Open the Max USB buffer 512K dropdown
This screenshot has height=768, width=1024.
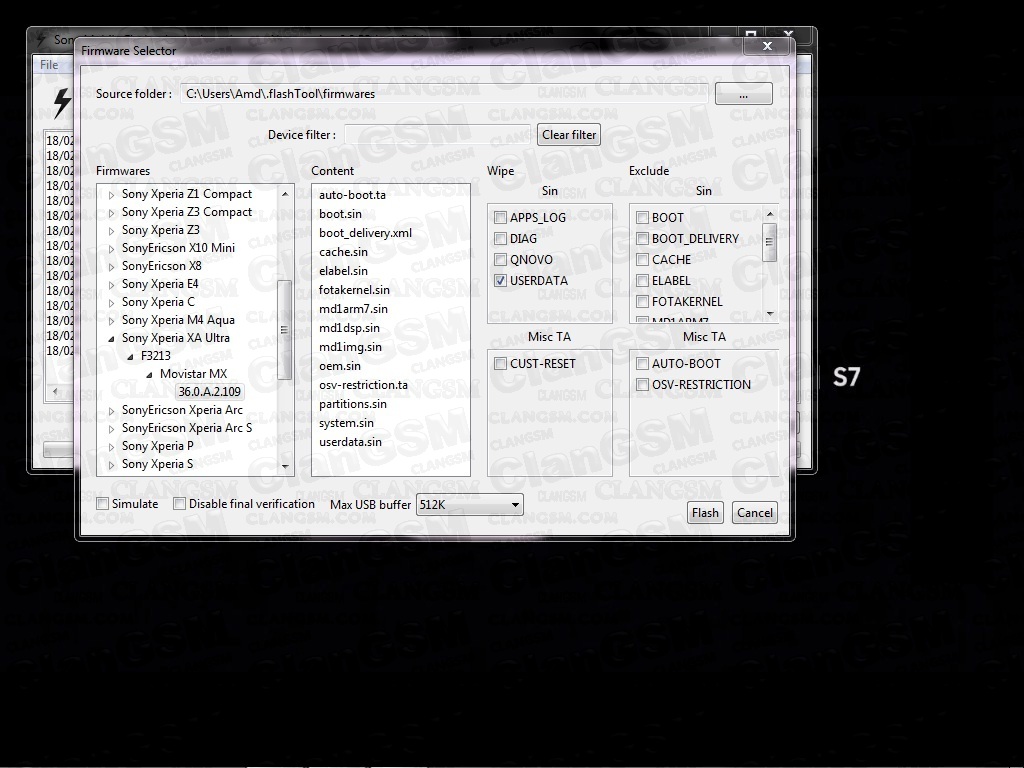pos(470,505)
